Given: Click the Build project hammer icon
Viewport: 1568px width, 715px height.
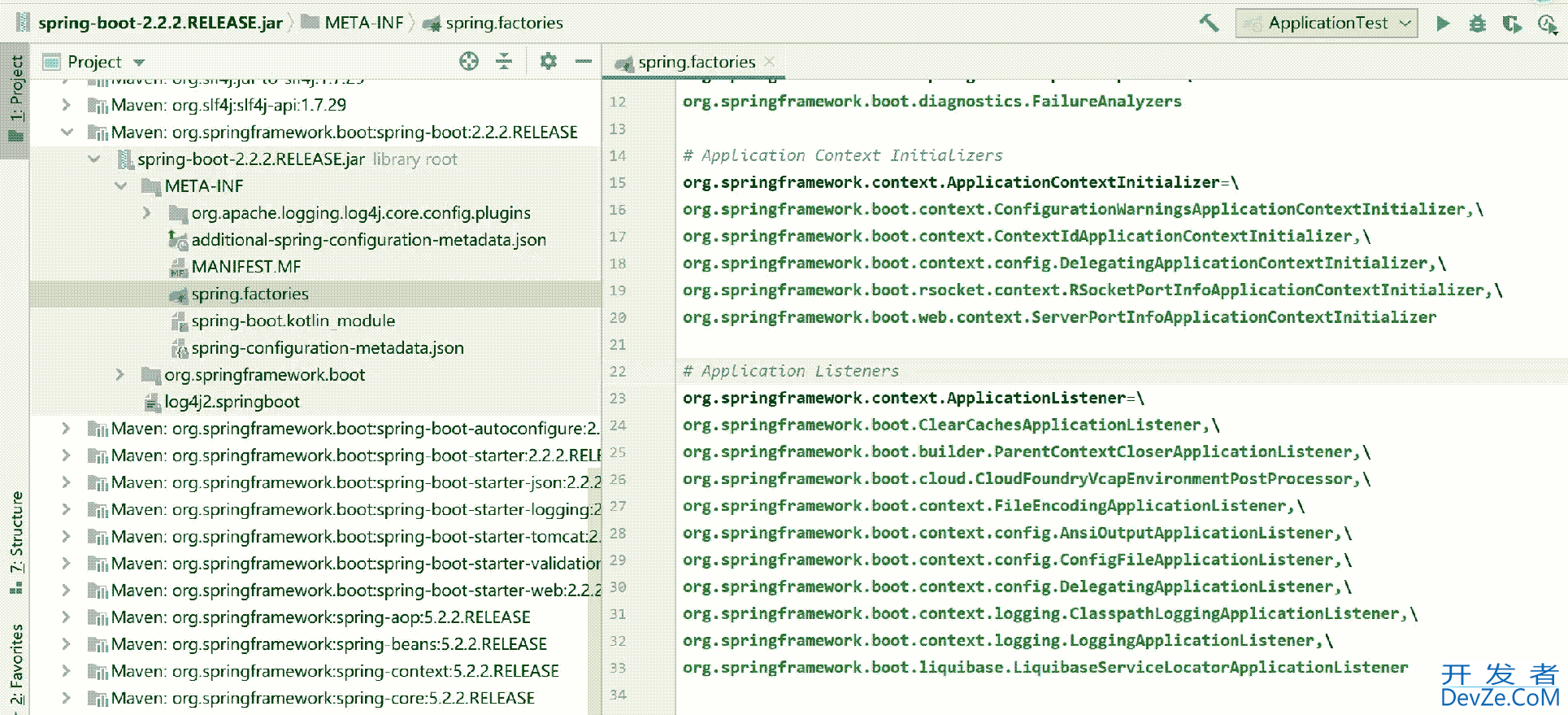Looking at the screenshot, I should point(1209,23).
